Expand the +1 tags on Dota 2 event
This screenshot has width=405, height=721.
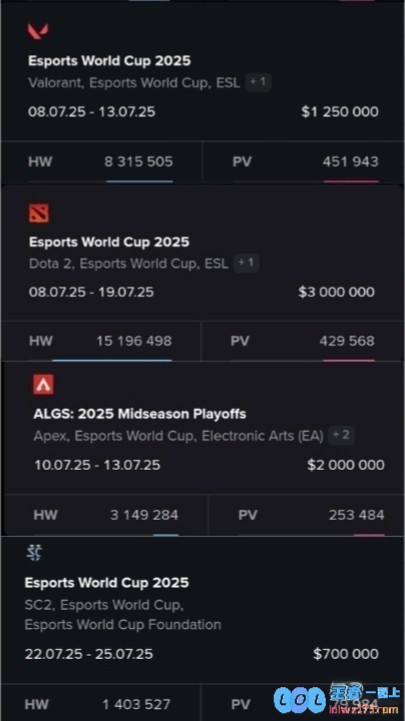click(246, 263)
